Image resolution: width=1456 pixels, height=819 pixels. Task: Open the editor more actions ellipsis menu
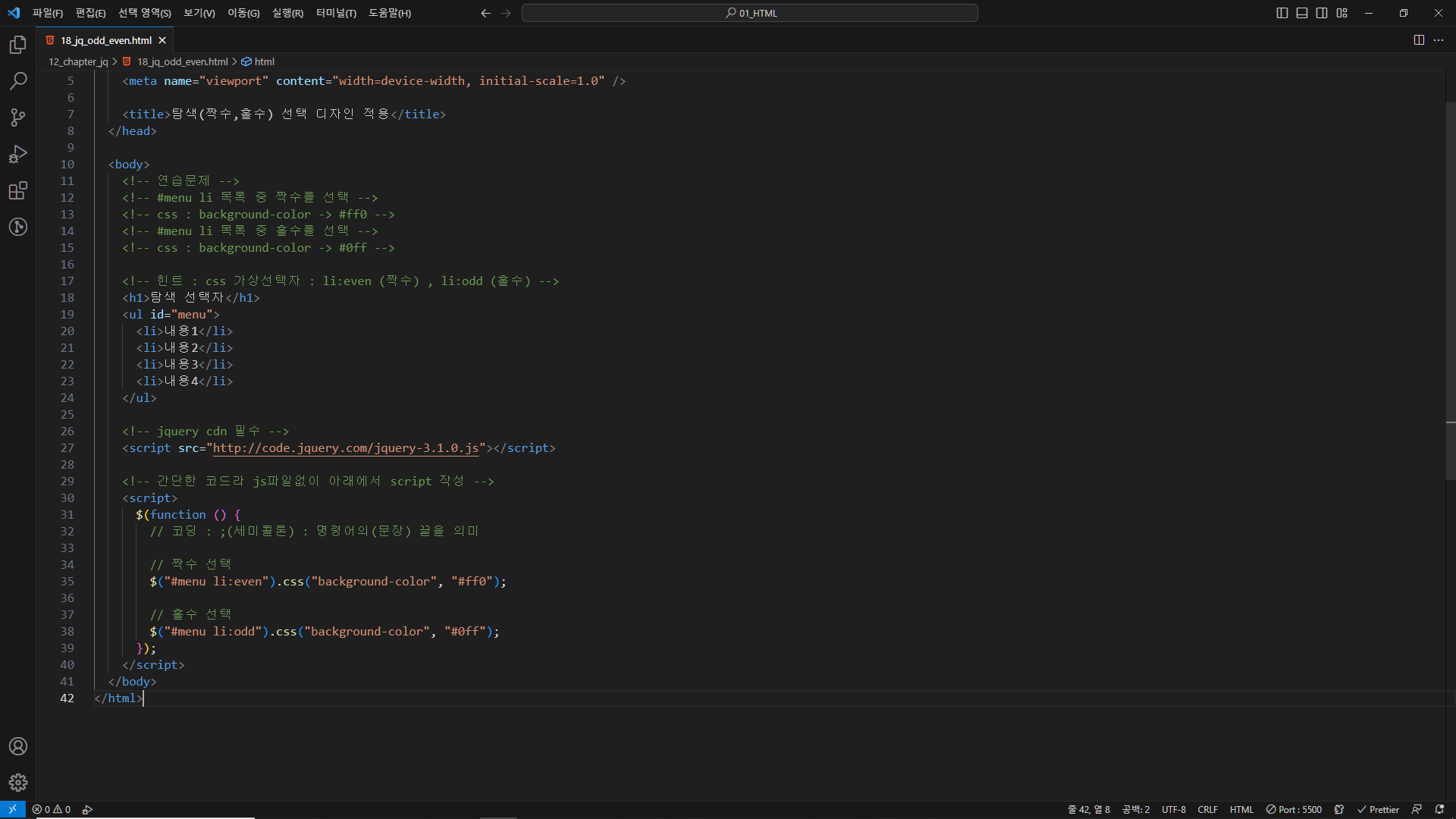(1439, 40)
